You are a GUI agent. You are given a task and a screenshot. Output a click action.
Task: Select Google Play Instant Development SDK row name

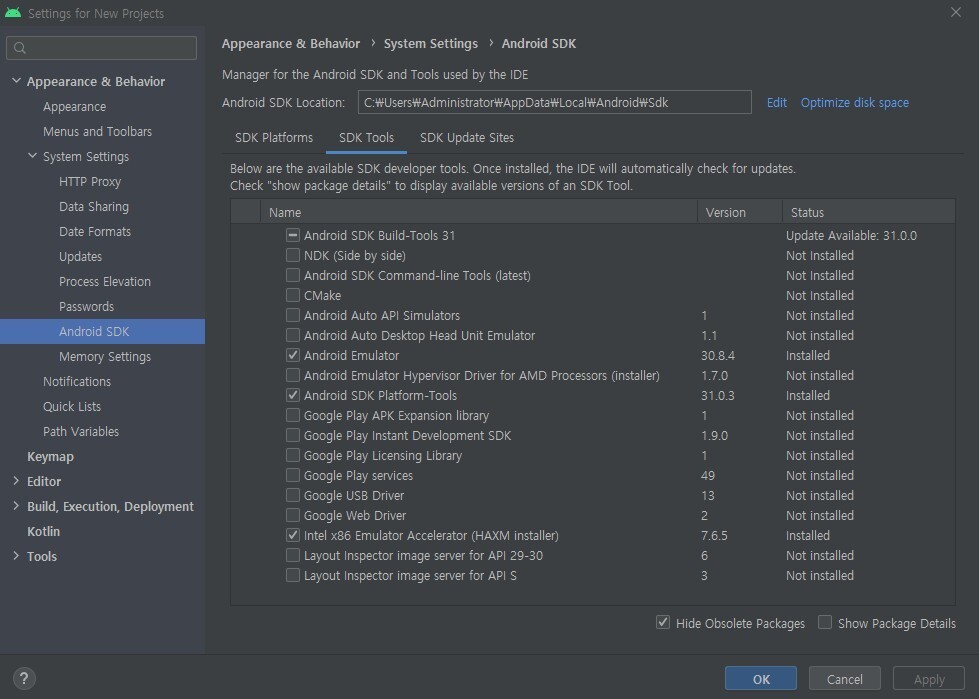click(x=407, y=436)
